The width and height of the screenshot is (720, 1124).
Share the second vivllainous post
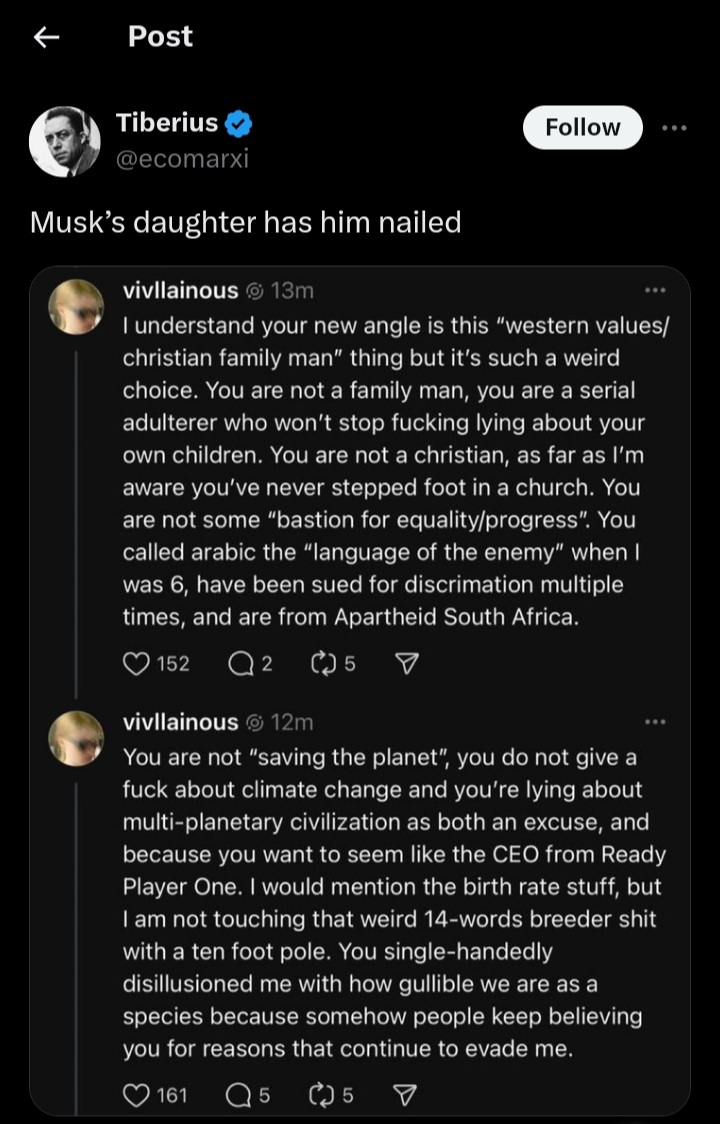407,1095
